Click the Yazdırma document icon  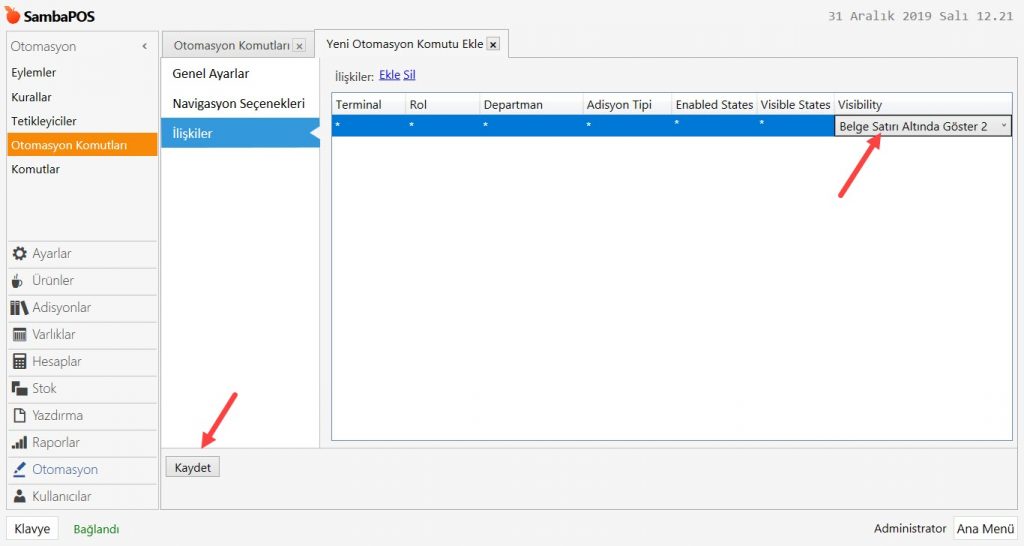tap(19, 416)
